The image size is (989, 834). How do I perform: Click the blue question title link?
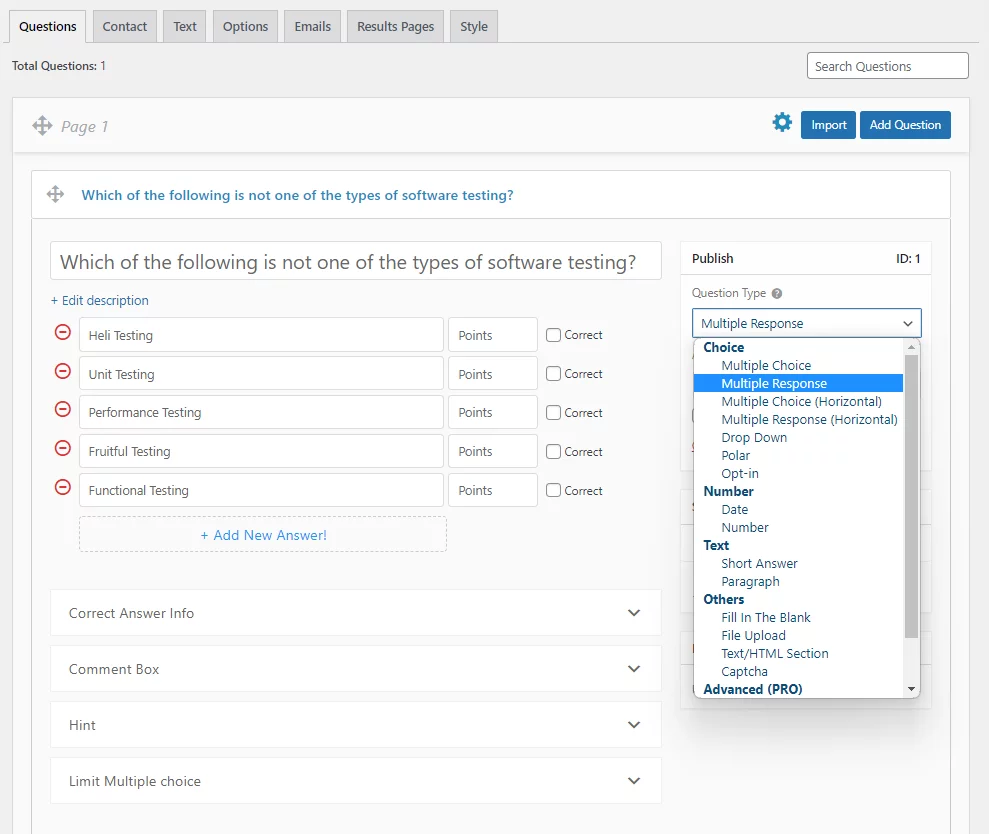pos(297,195)
